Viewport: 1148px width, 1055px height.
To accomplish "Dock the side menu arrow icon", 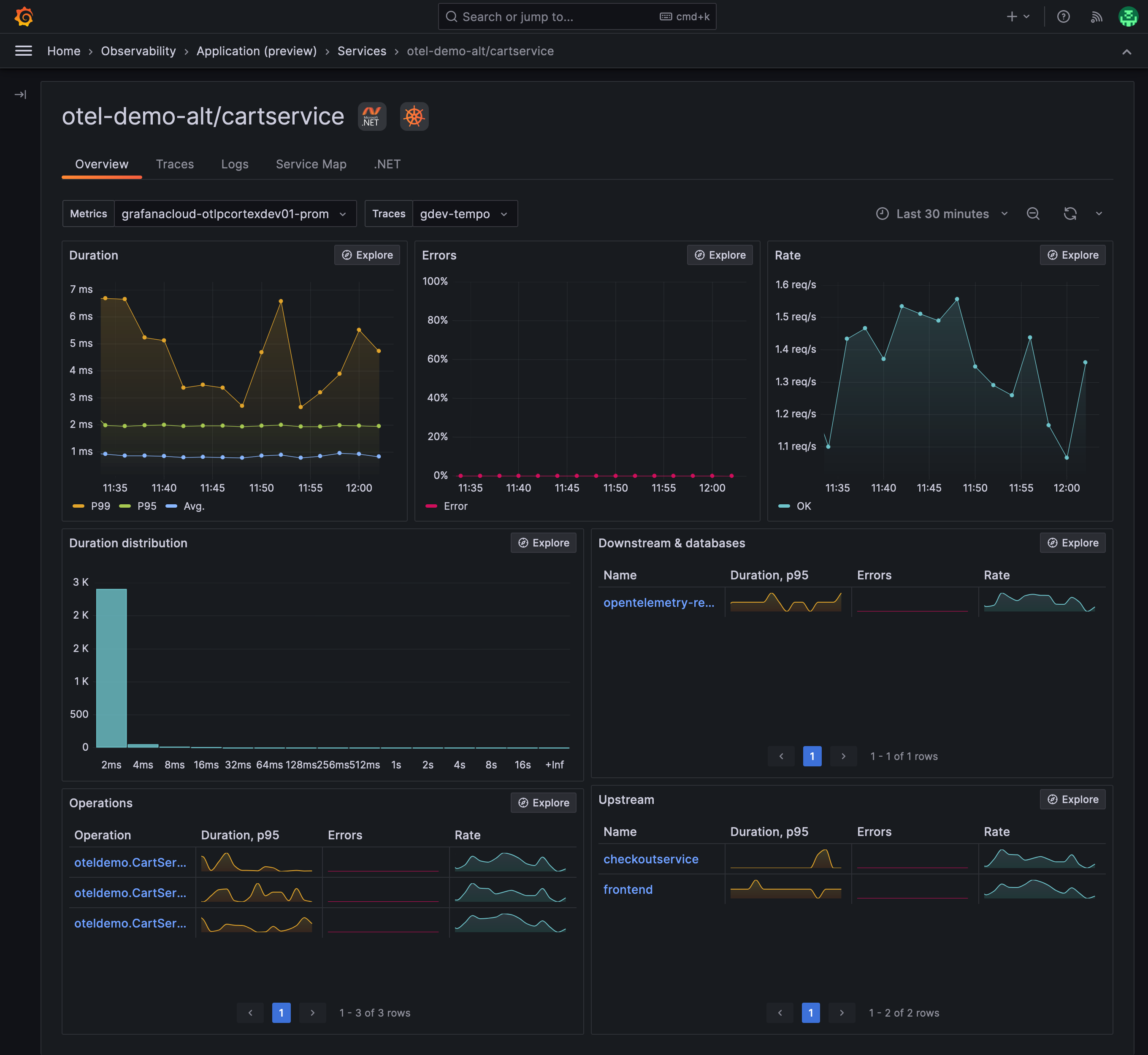I will 21,94.
